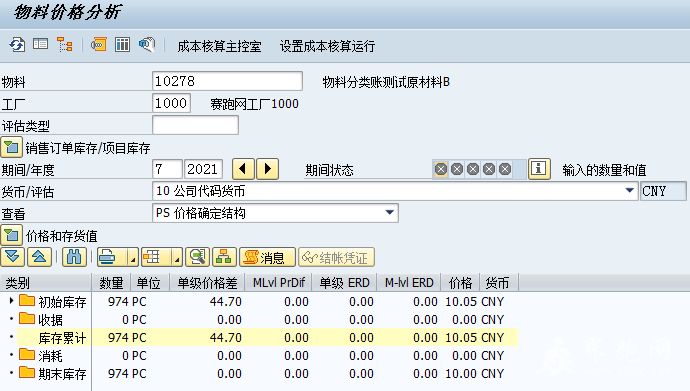Screen dimensions: 690x391
Task: Select the 库存累计 row
Action: point(259,338)
